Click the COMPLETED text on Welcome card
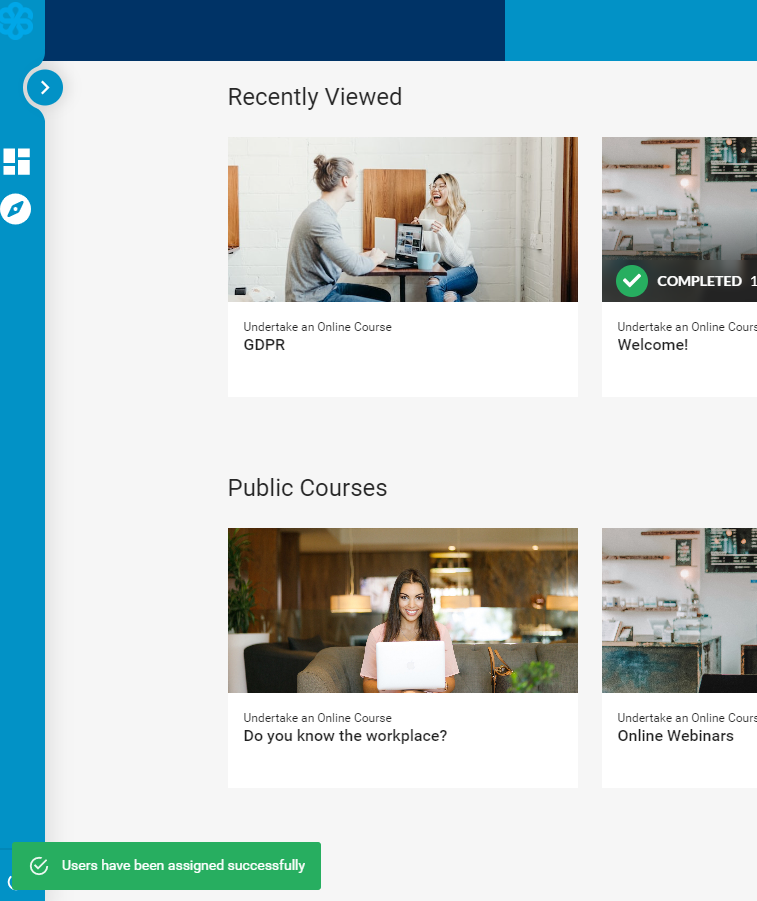The image size is (757, 901). pyautogui.click(x=699, y=282)
